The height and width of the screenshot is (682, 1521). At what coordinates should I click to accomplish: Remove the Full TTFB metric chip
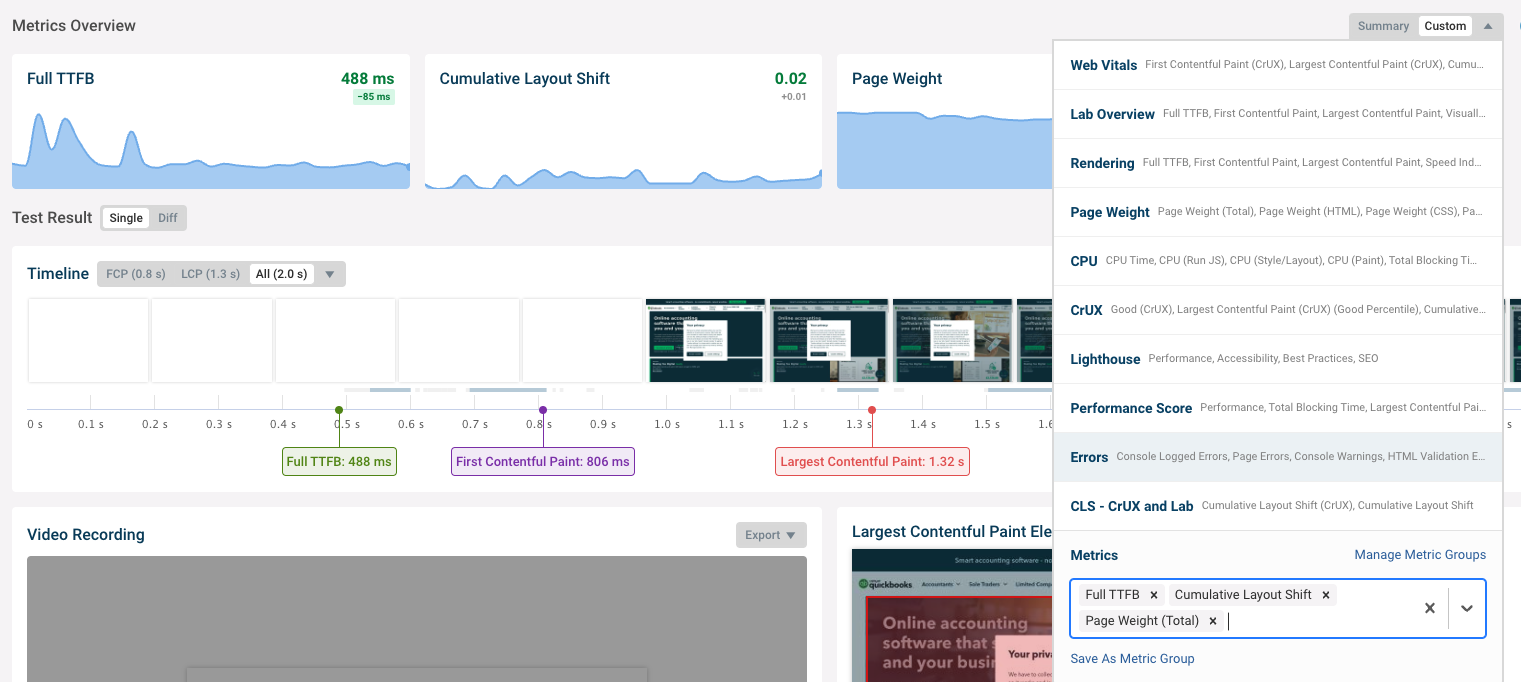(1153, 595)
